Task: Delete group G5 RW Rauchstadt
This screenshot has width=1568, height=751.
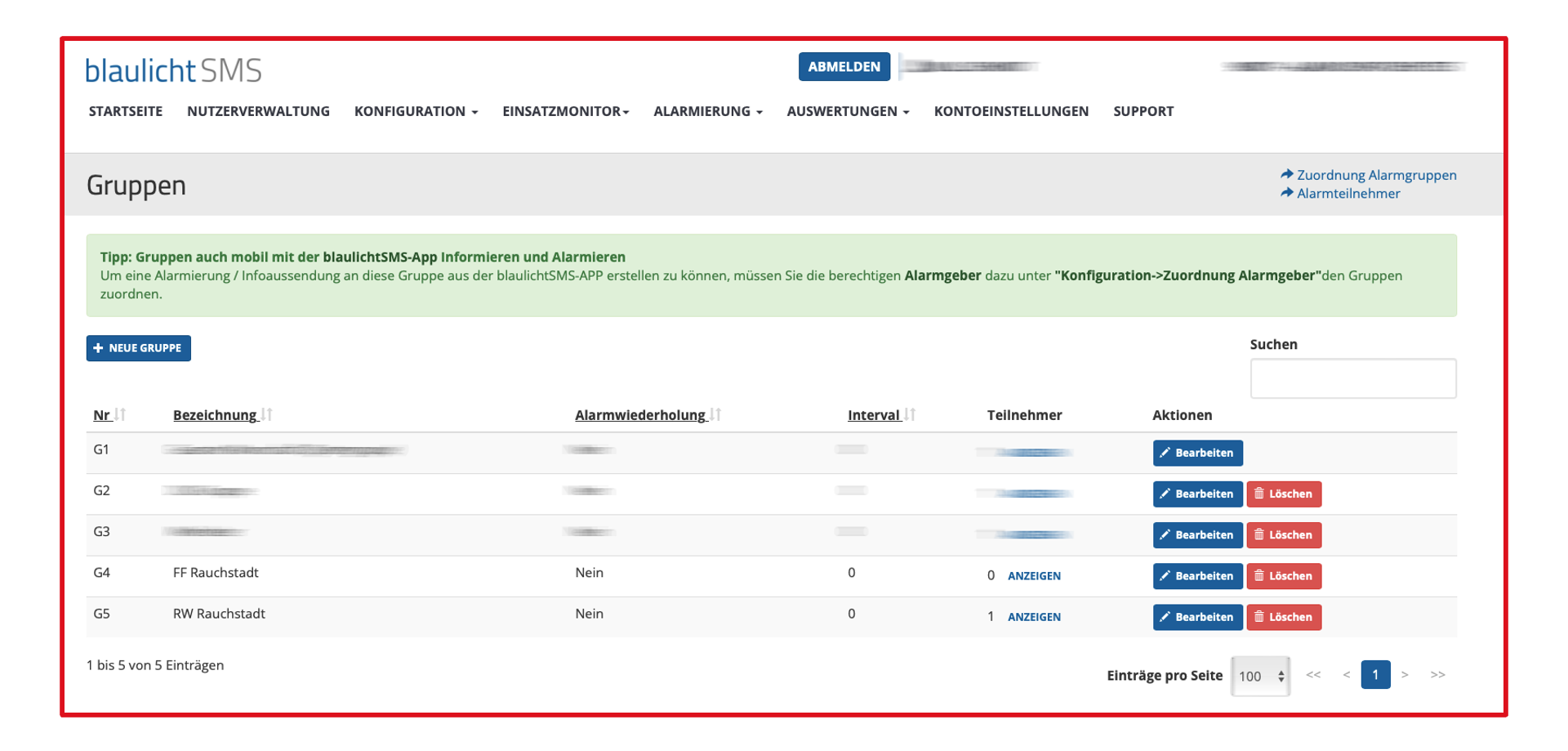Action: click(x=1284, y=617)
